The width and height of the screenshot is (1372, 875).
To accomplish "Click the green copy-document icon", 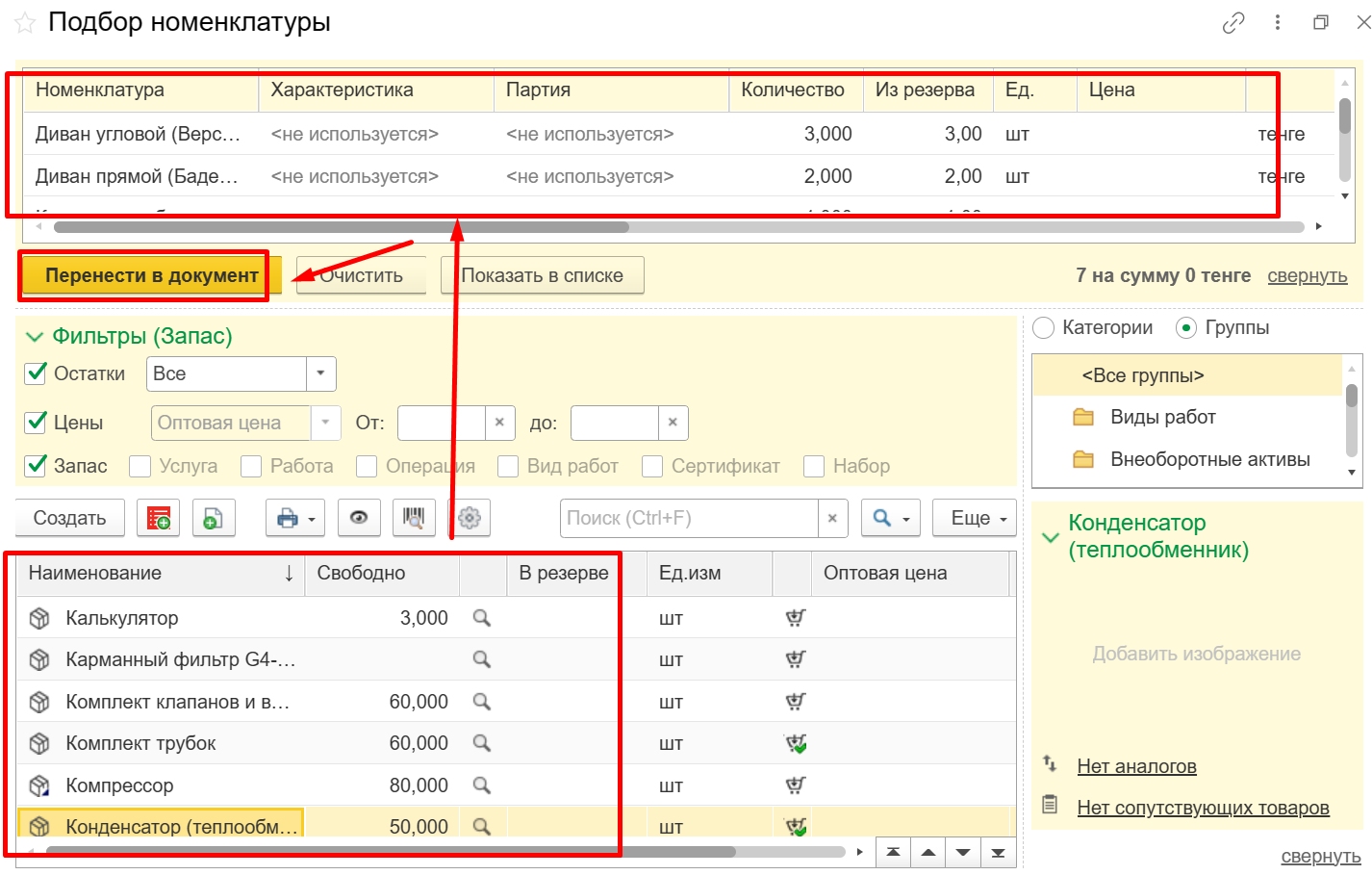I will [214, 518].
